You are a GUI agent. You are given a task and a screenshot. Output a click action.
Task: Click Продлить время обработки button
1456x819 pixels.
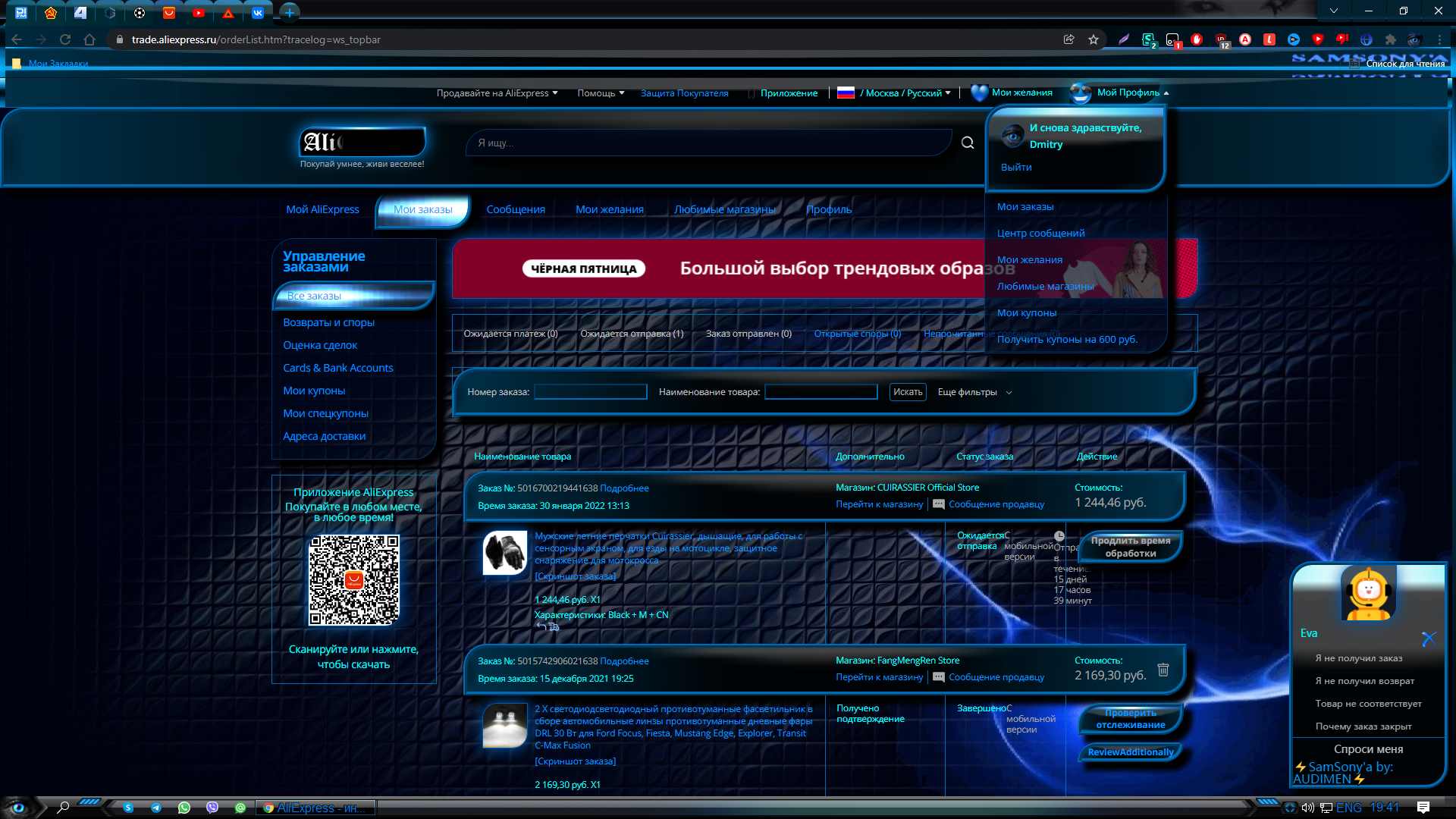(1130, 547)
